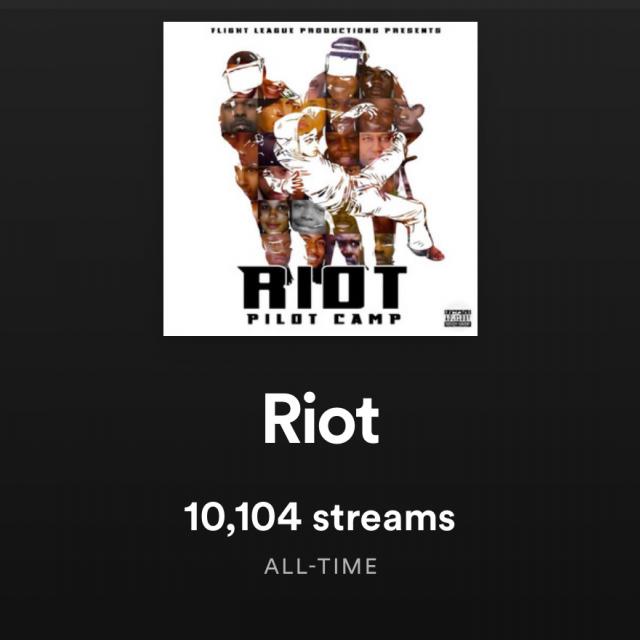Tap "Flight League Productions Presents" header text
The image size is (640, 640).
[326, 31]
